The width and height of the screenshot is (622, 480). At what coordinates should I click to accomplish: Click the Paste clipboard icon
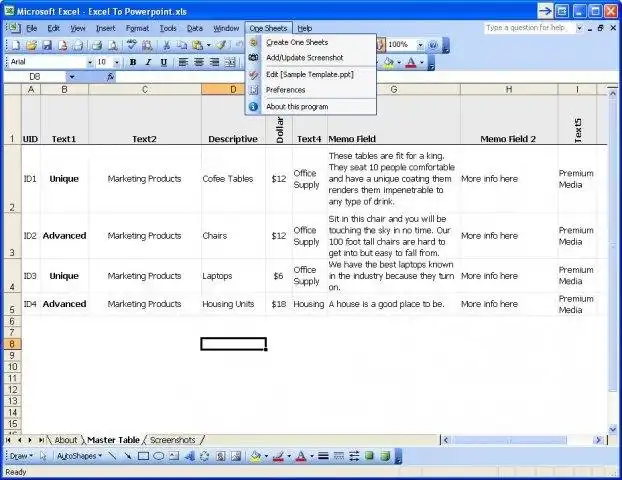tap(197, 45)
